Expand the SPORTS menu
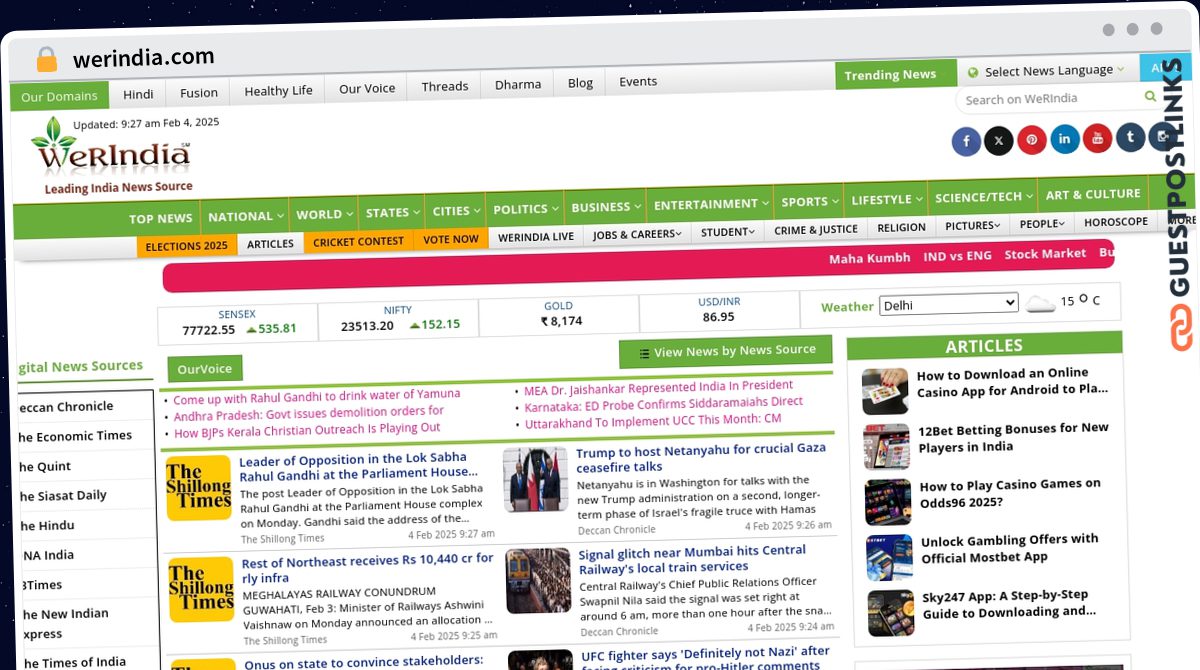 pos(809,201)
